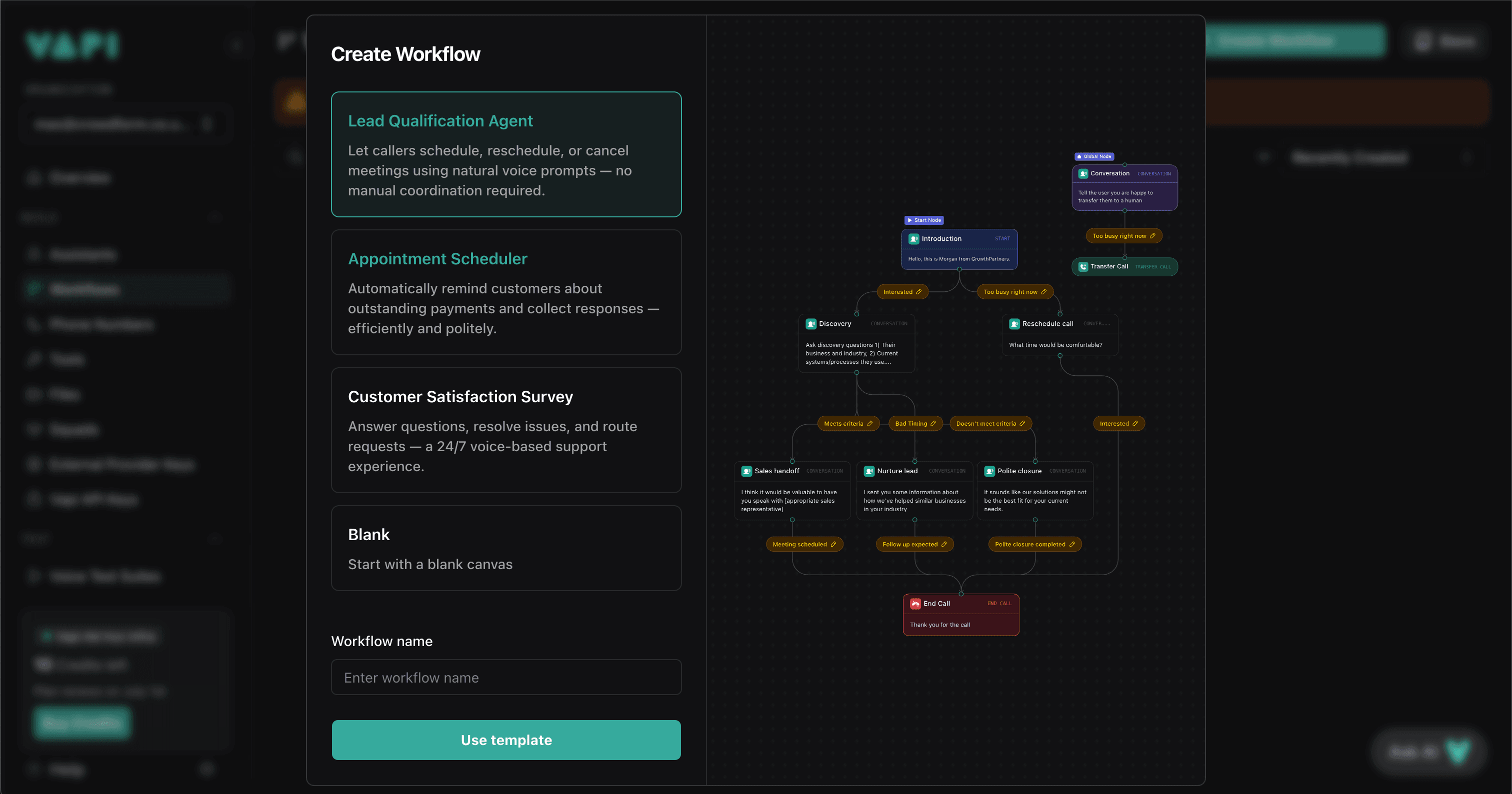Click the Nurture lead node prompt text

pyautogui.click(x=914, y=501)
